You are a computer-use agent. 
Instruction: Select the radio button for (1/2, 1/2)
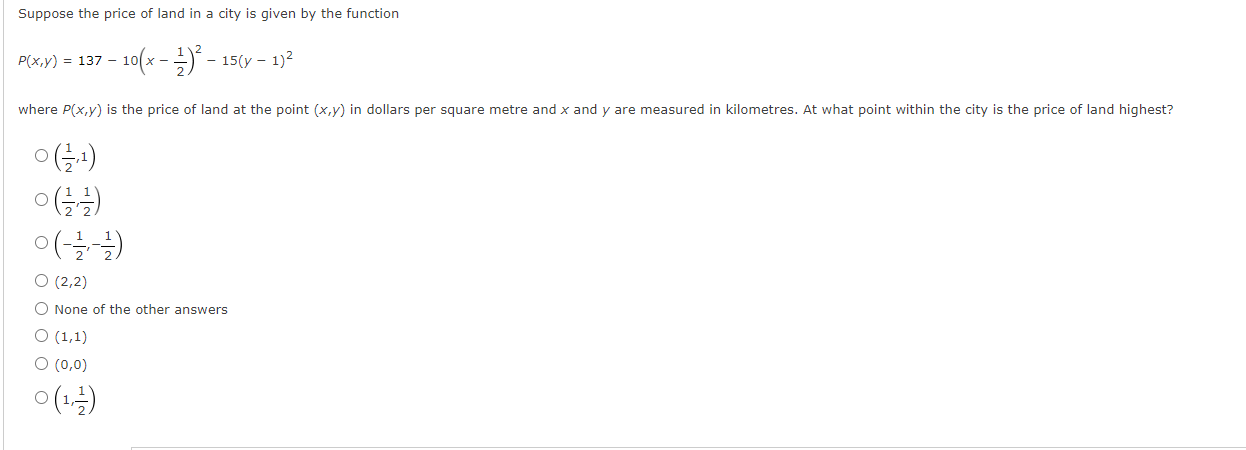coord(41,199)
